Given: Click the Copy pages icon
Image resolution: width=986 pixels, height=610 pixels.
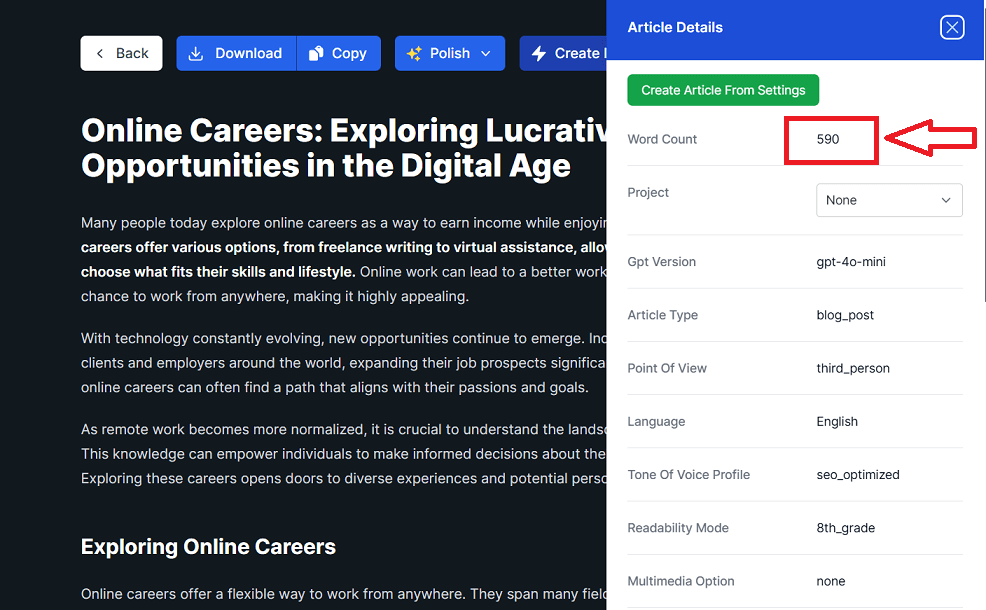Looking at the screenshot, I should [x=316, y=54].
